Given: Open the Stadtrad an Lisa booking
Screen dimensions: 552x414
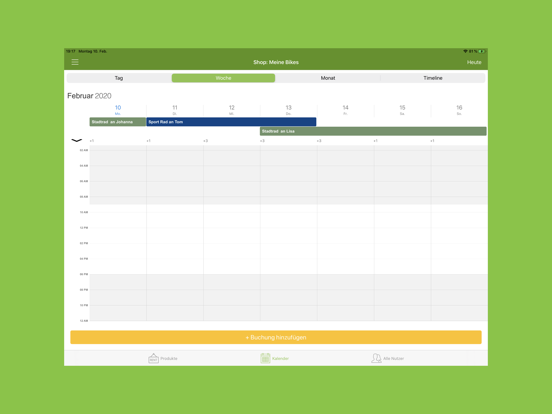Looking at the screenshot, I should pos(373,131).
